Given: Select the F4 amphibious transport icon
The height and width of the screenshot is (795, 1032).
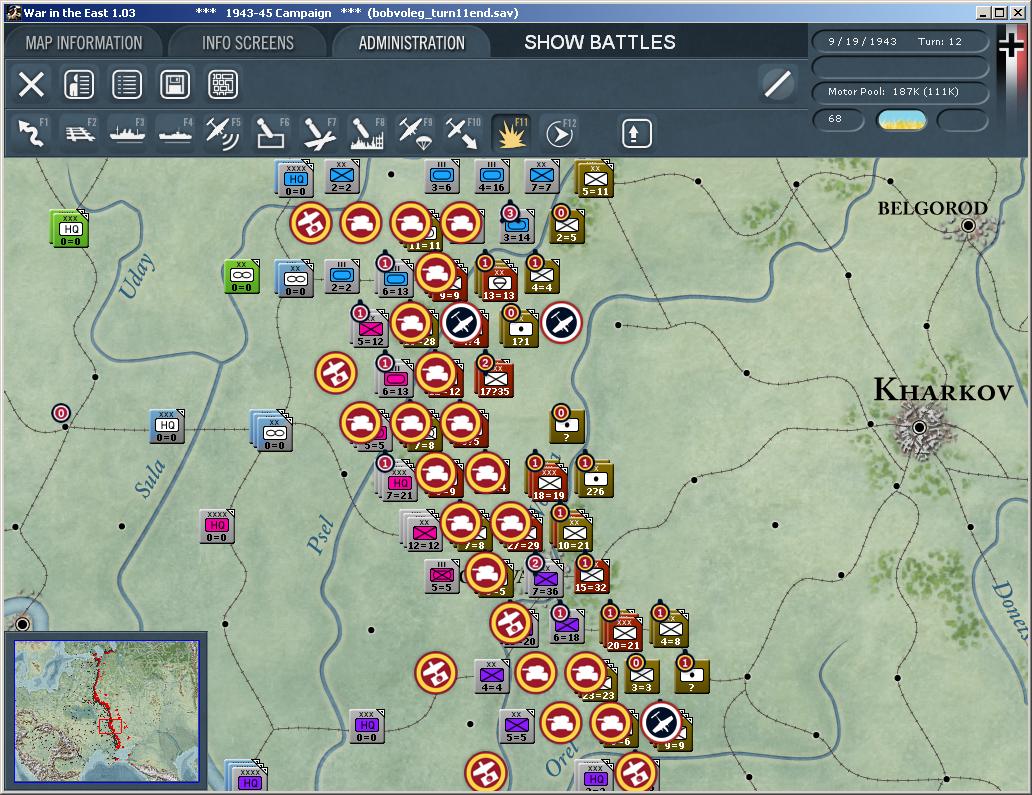Looking at the screenshot, I should click(175, 134).
